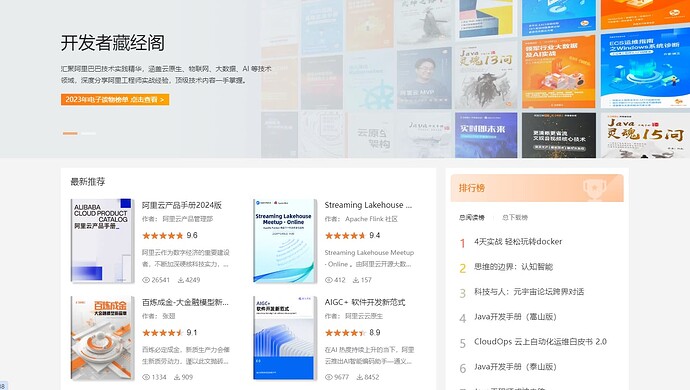Click the description text under Streaming Lakehouse

pyautogui.click(x=369, y=258)
